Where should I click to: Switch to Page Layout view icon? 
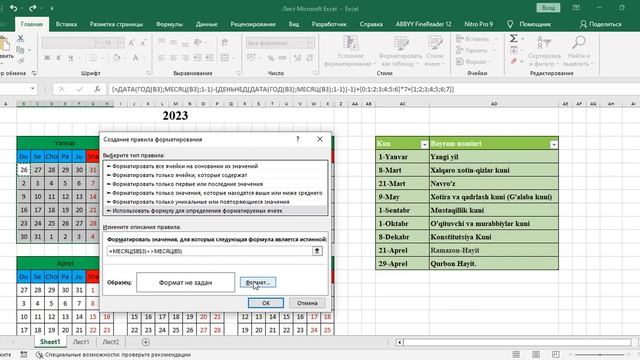536,354
